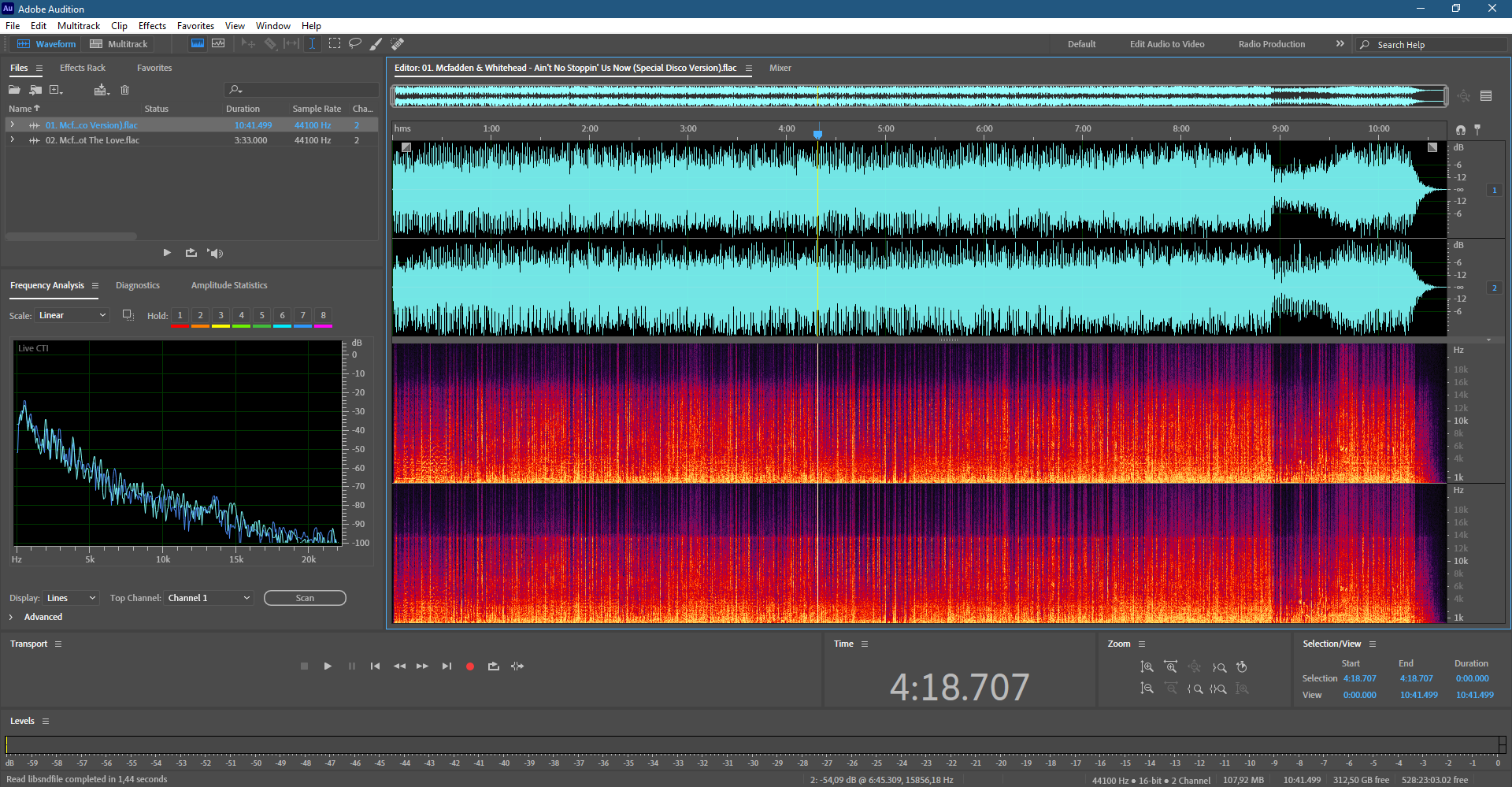Select the Lasso Selection tool

(355, 44)
